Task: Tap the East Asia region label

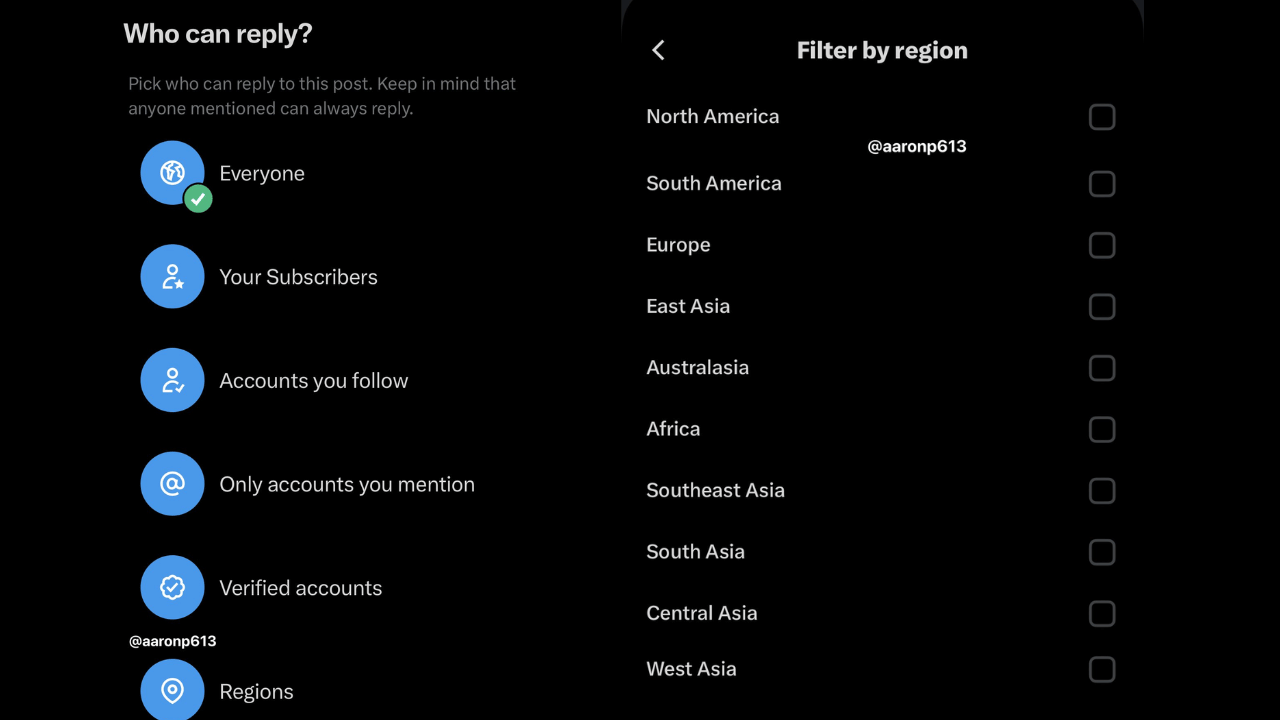Action: pyautogui.click(x=688, y=306)
